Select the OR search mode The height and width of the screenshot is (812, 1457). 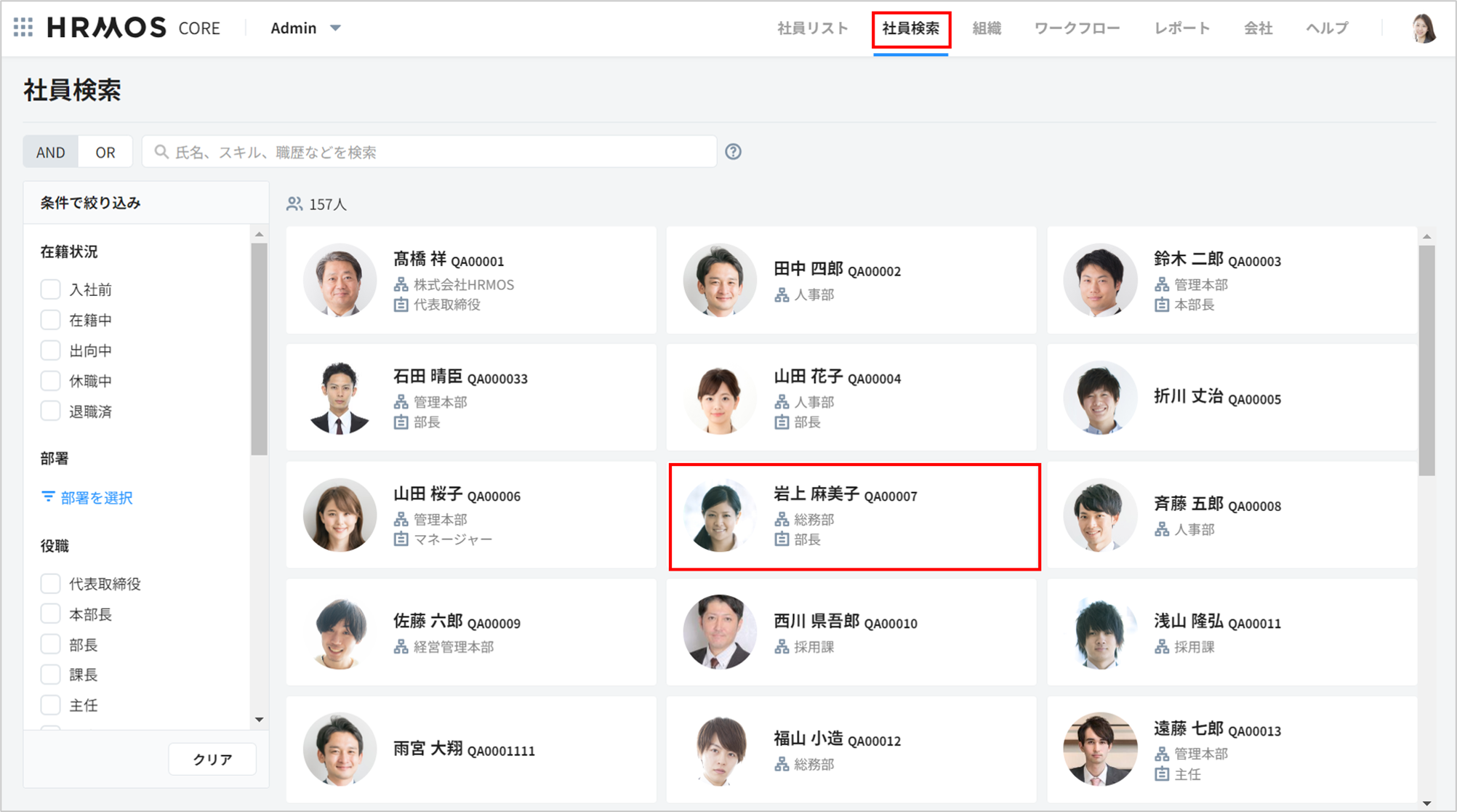click(105, 152)
